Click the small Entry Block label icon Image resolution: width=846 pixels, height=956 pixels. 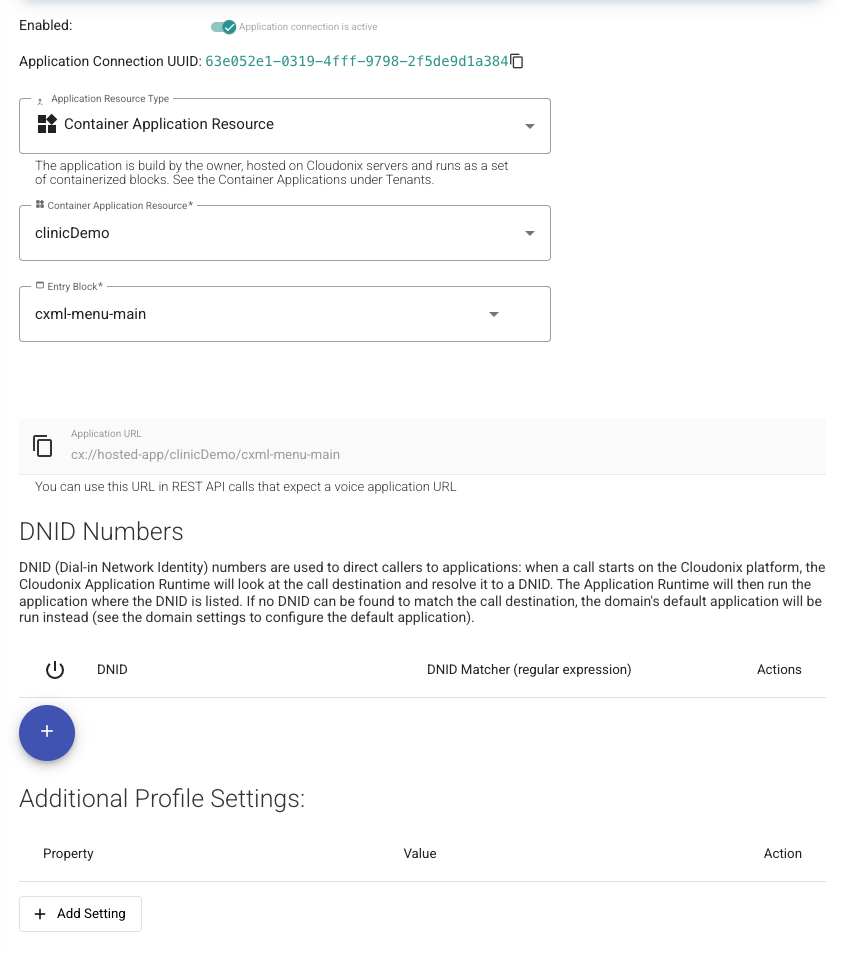pyautogui.click(x=39, y=286)
